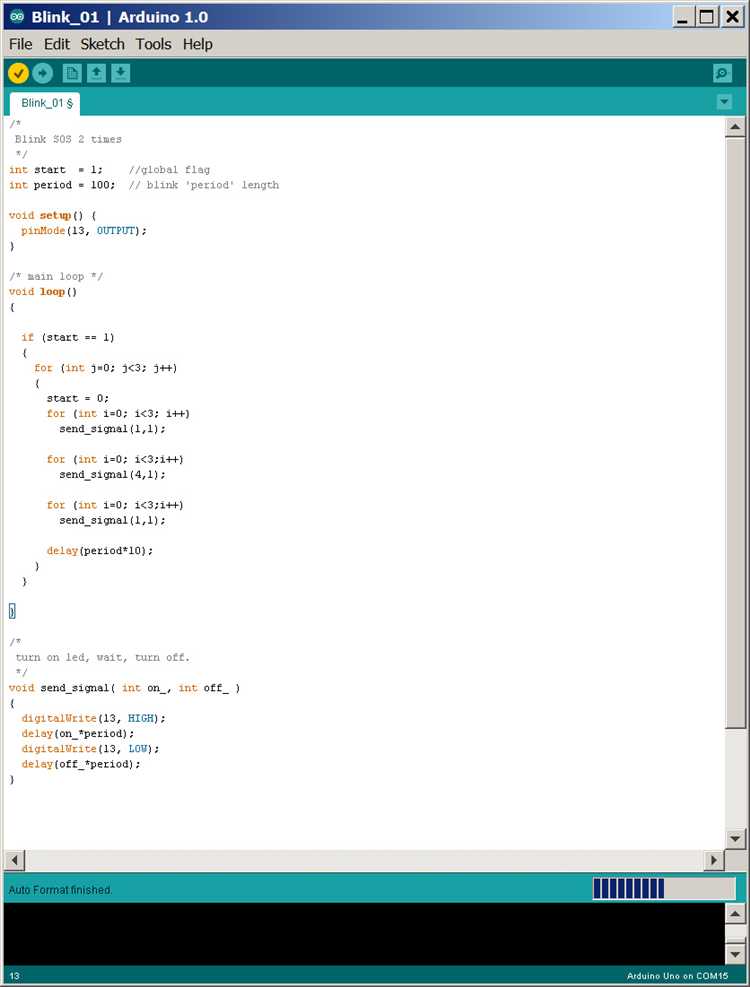
Task: Save the sketch using the down-arrow icon
Action: 120,74
